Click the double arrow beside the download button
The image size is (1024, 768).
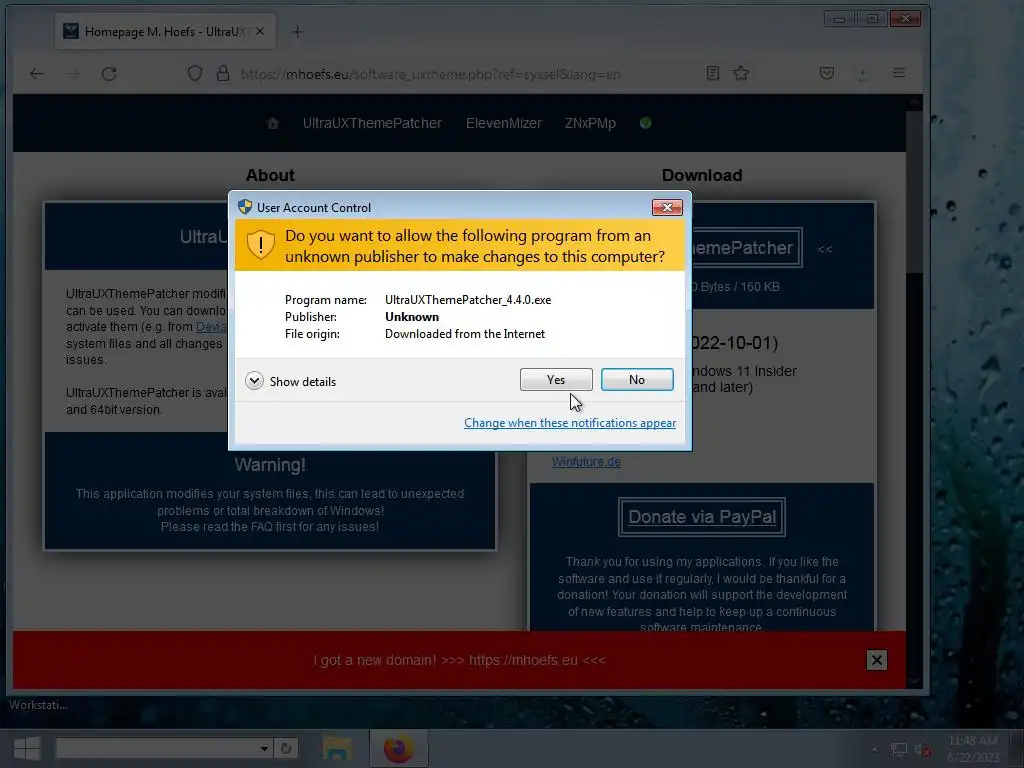[x=825, y=249]
